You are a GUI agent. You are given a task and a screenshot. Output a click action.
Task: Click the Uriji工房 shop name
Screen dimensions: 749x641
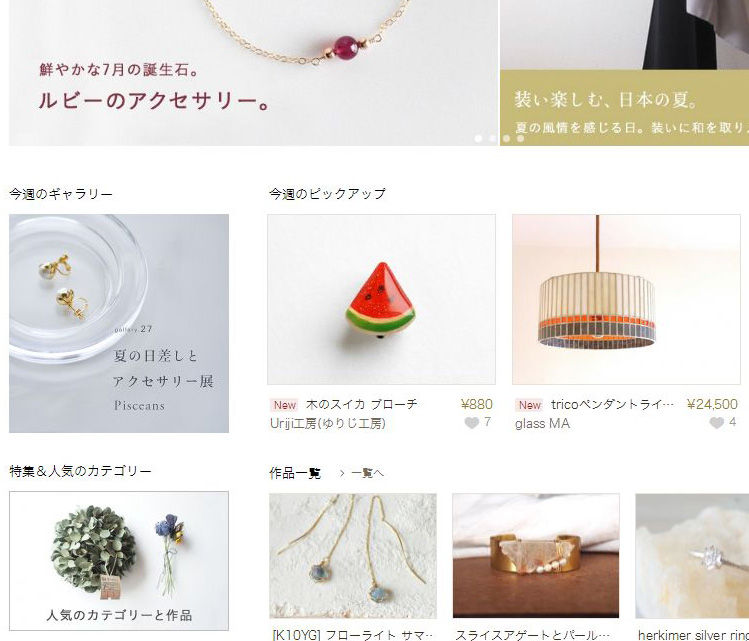(328, 424)
